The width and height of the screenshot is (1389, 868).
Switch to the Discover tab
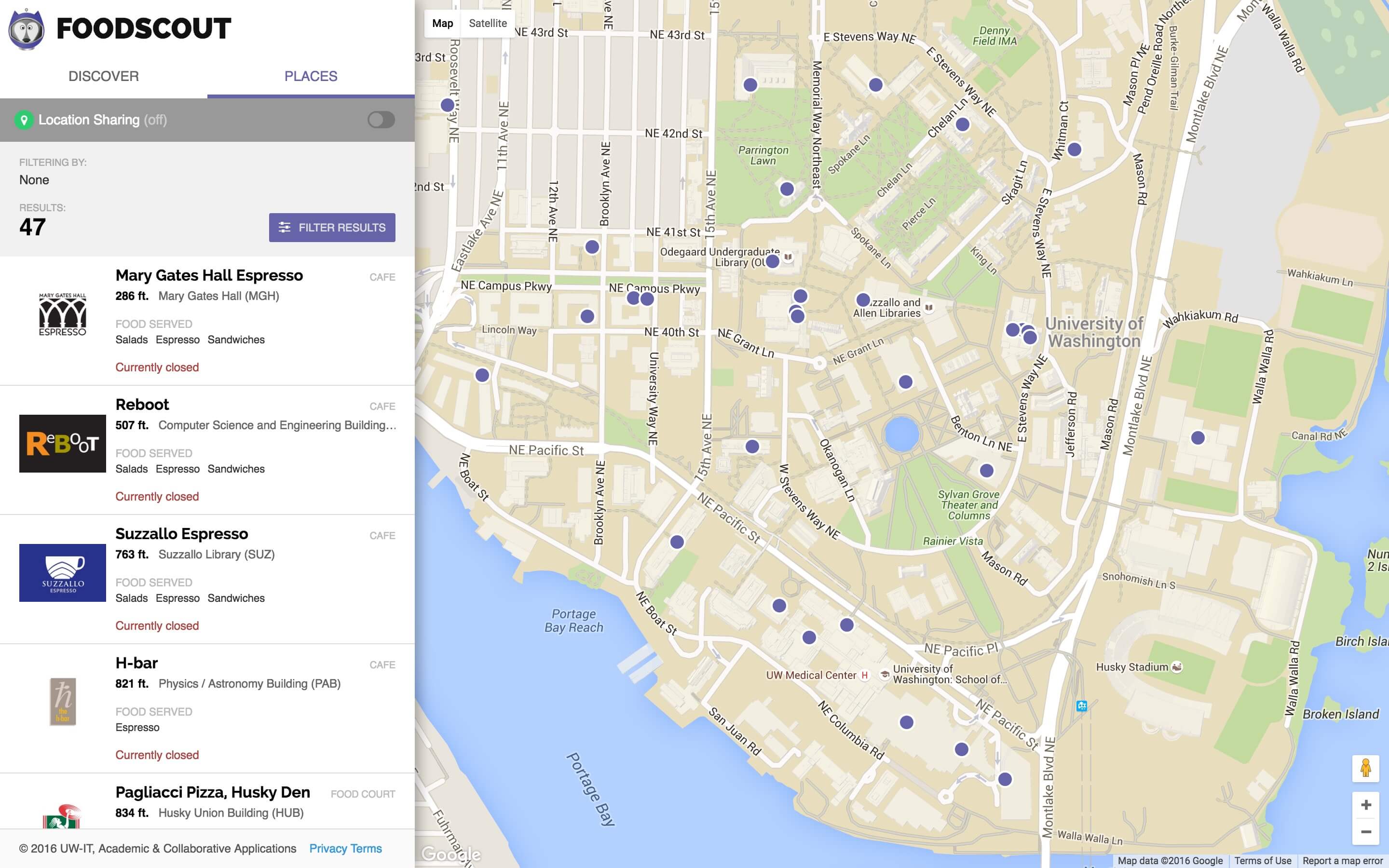tap(103, 76)
